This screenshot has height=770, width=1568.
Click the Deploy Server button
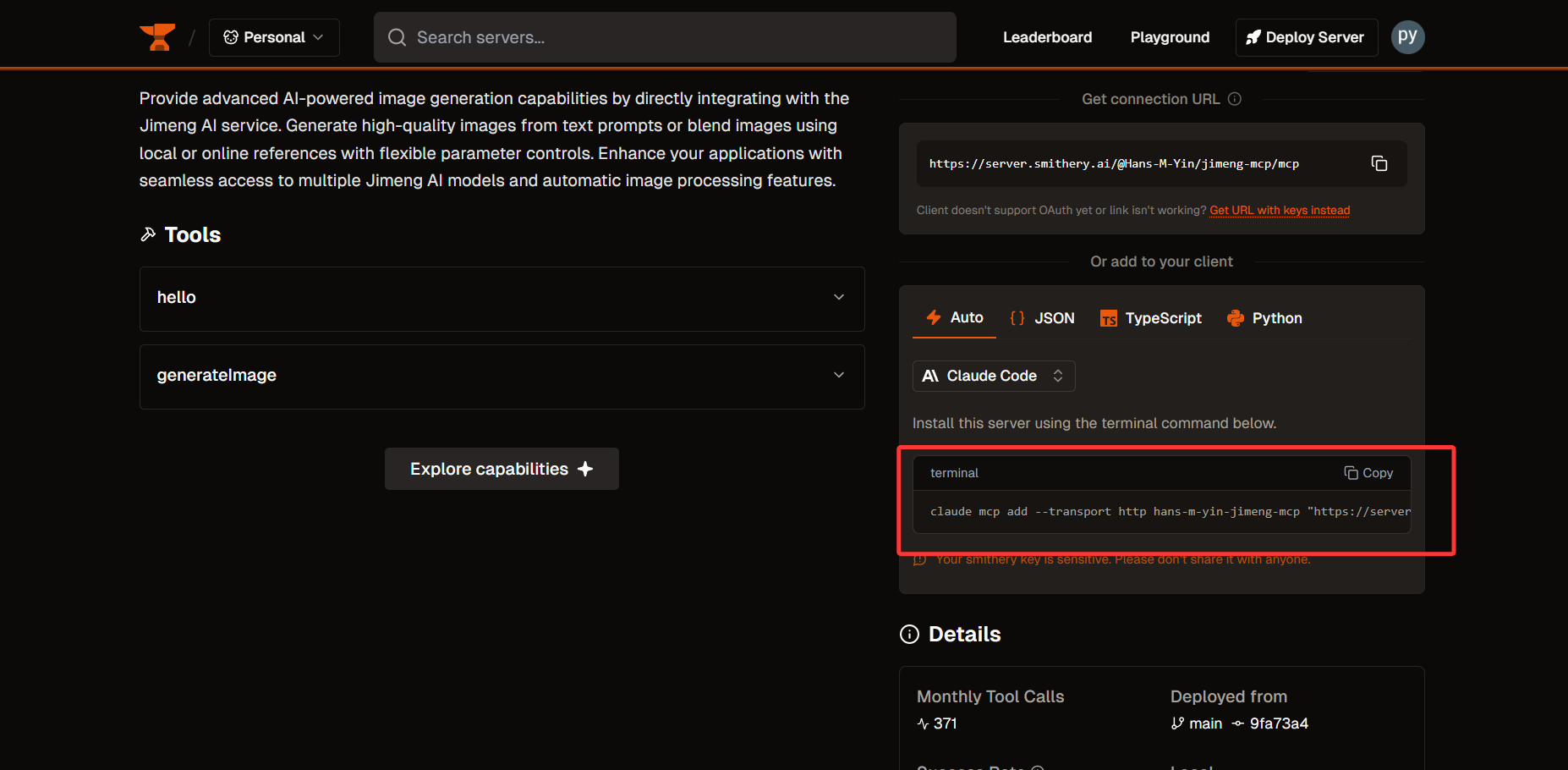1307,37
